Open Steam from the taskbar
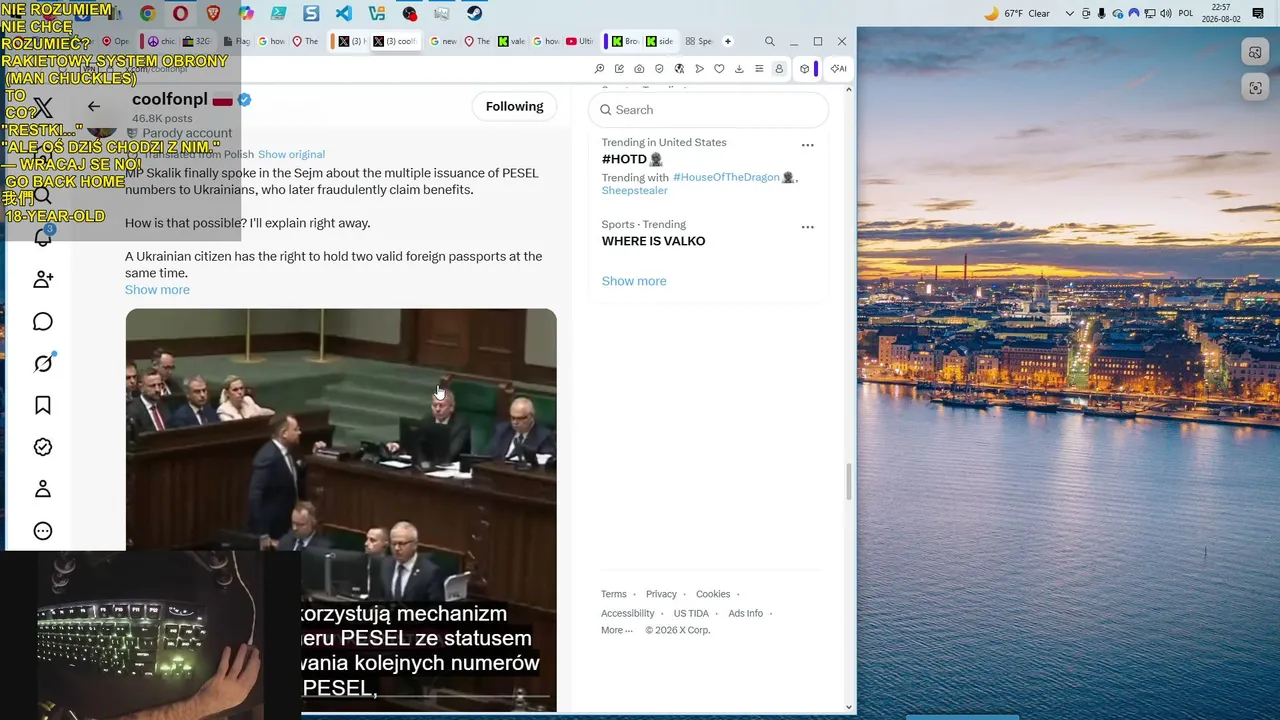Screen dimensions: 1280x720 475,13
